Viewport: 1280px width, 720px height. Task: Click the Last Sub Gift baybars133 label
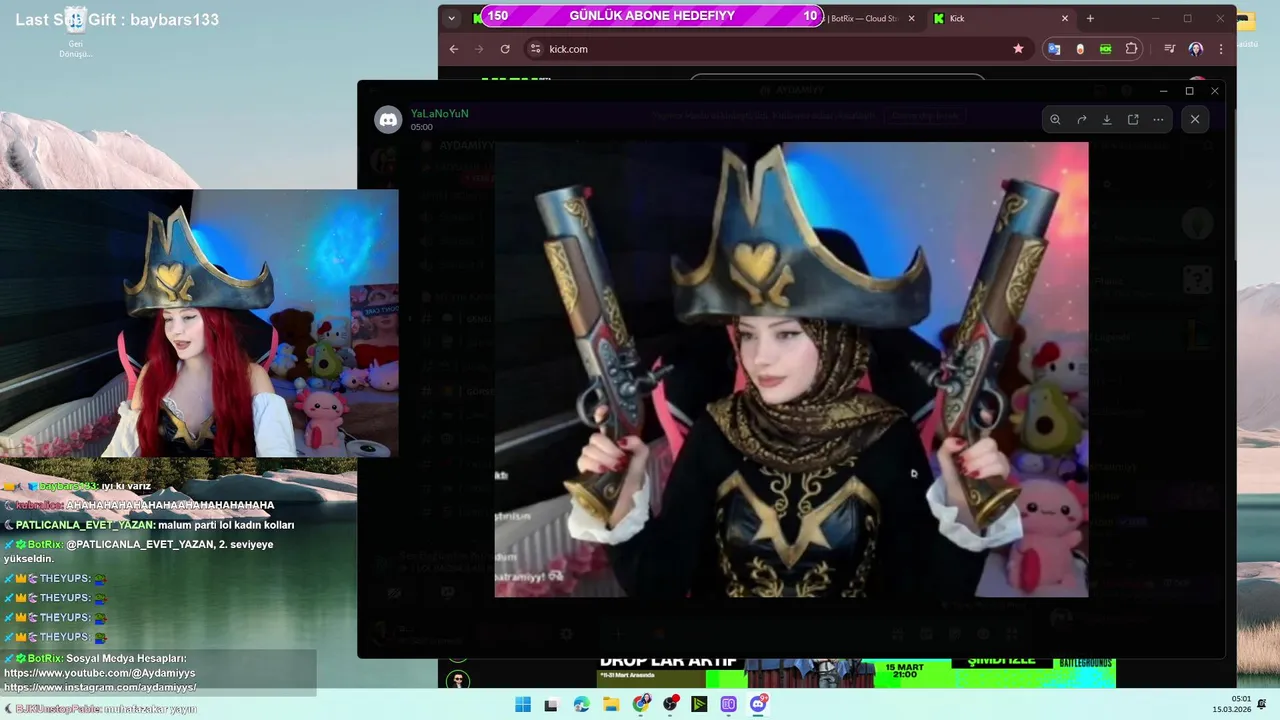[x=117, y=19]
